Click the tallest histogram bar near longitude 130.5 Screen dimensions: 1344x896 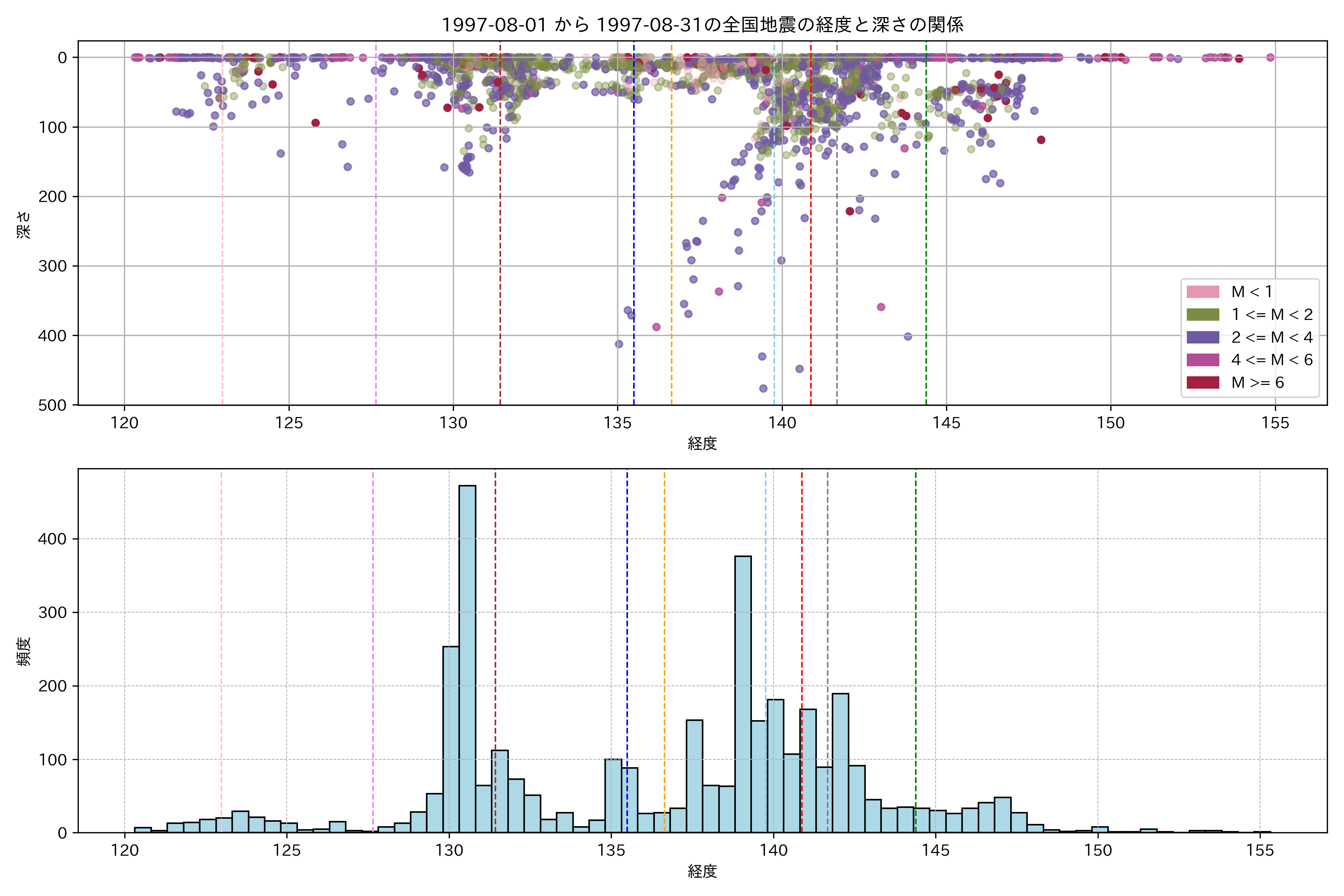(x=467, y=657)
